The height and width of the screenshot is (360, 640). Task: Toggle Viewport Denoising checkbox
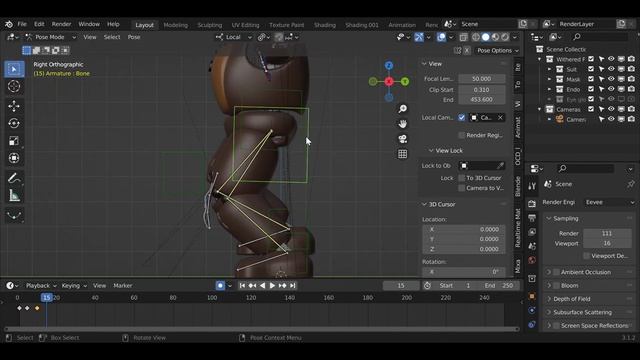coord(587,256)
